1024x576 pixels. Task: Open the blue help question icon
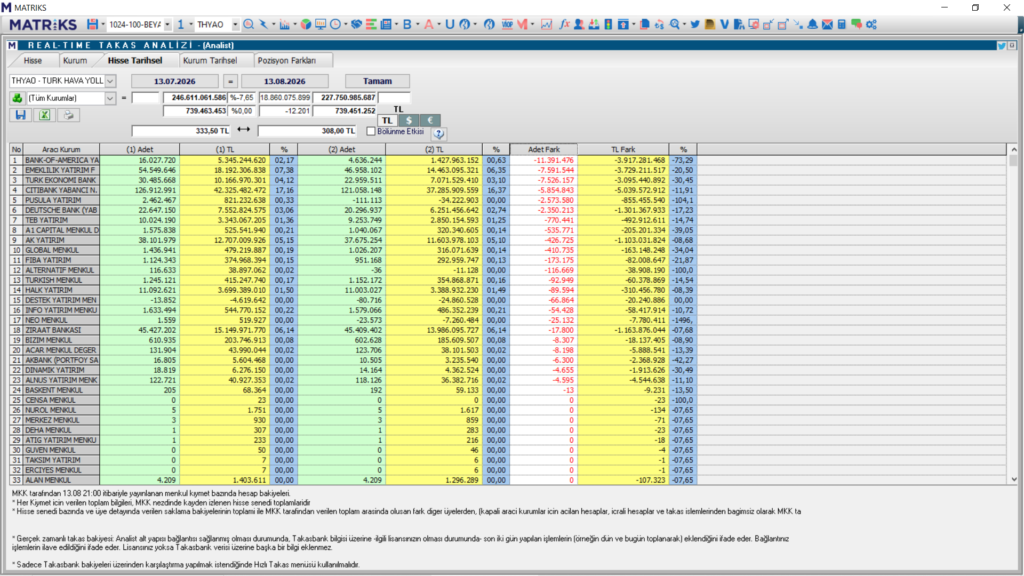click(439, 133)
